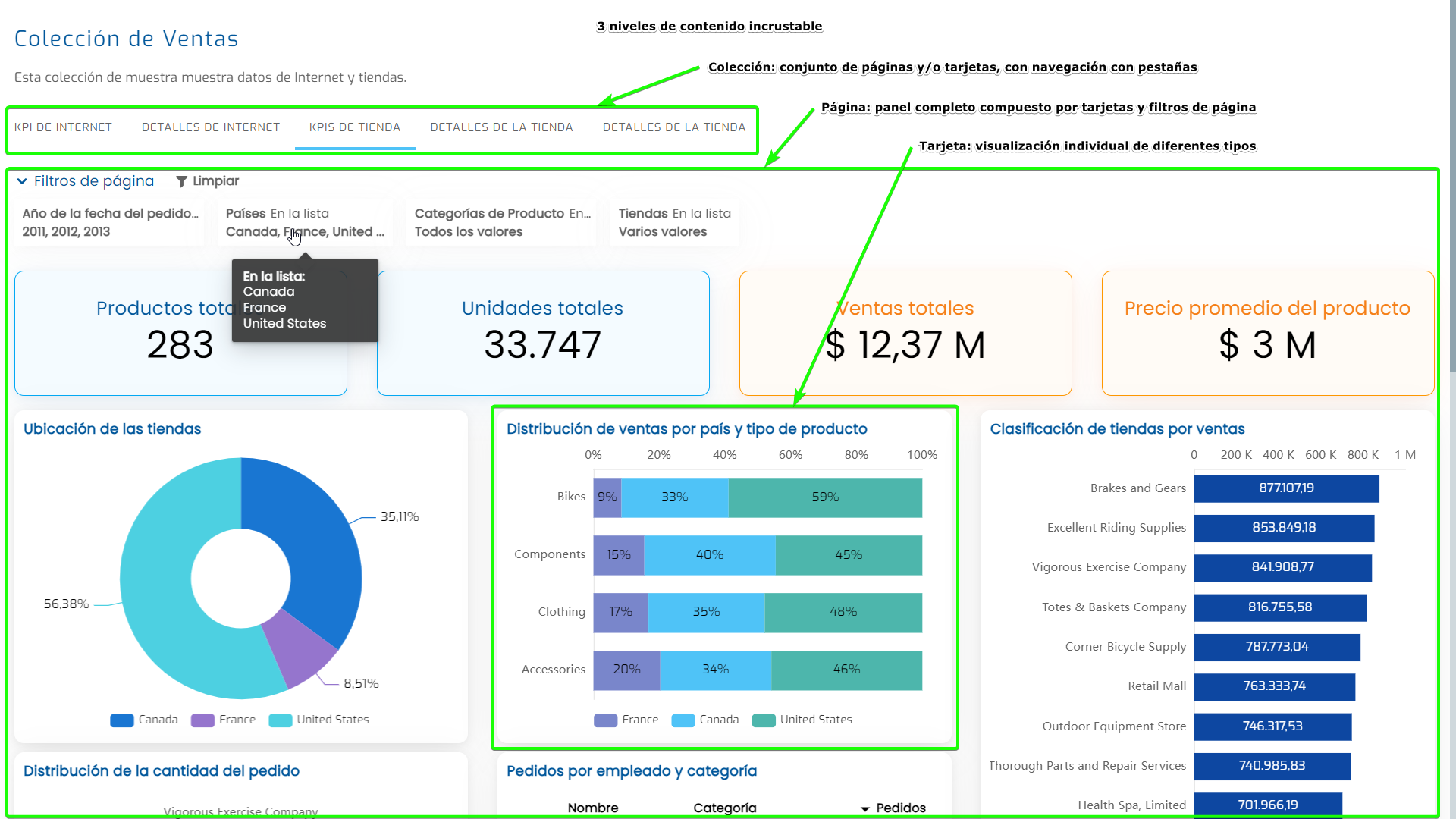Click Brakes and Gears sales bar

(x=1285, y=488)
